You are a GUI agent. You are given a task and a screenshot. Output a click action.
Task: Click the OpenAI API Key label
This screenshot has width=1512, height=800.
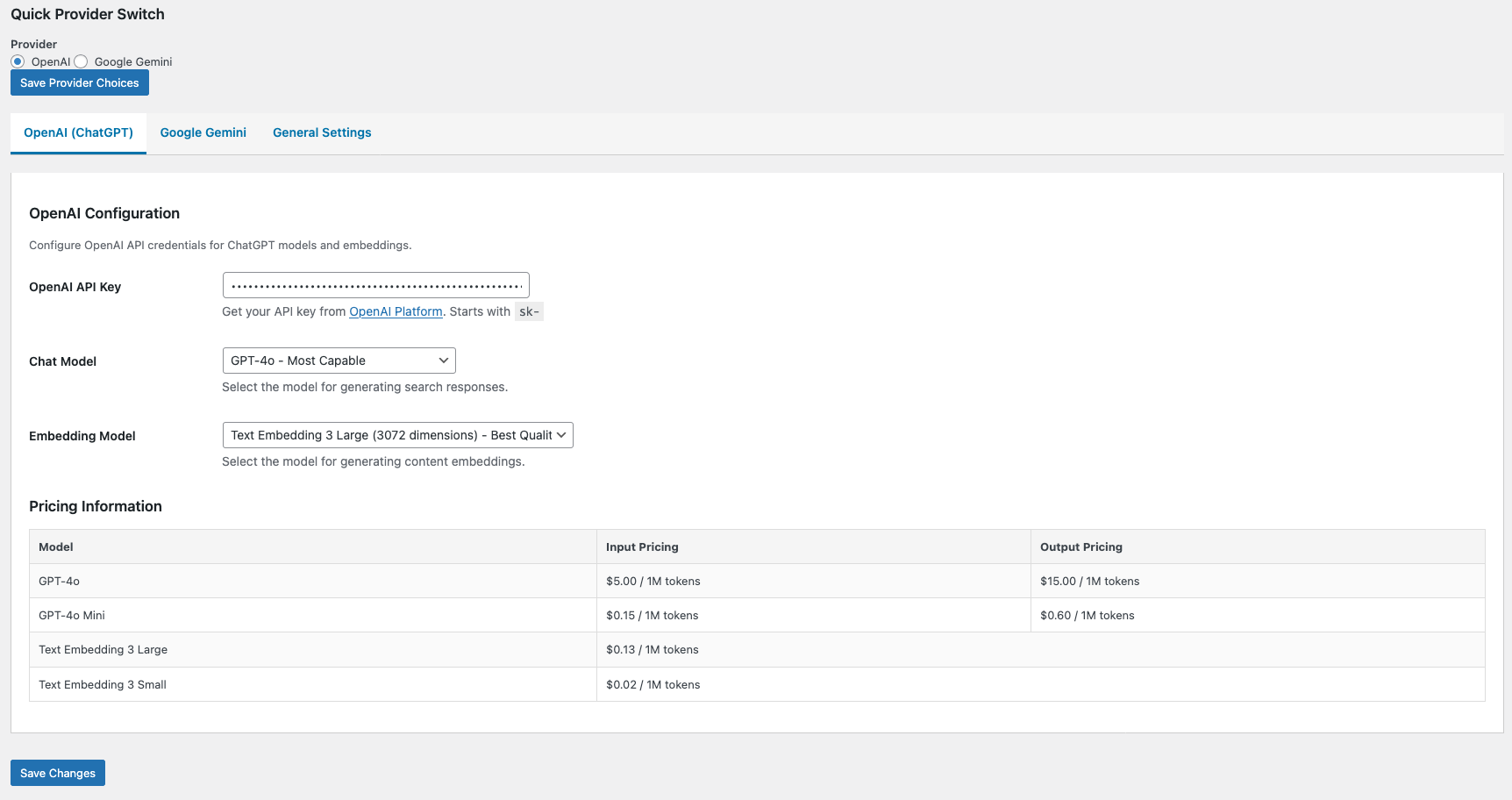tap(75, 287)
